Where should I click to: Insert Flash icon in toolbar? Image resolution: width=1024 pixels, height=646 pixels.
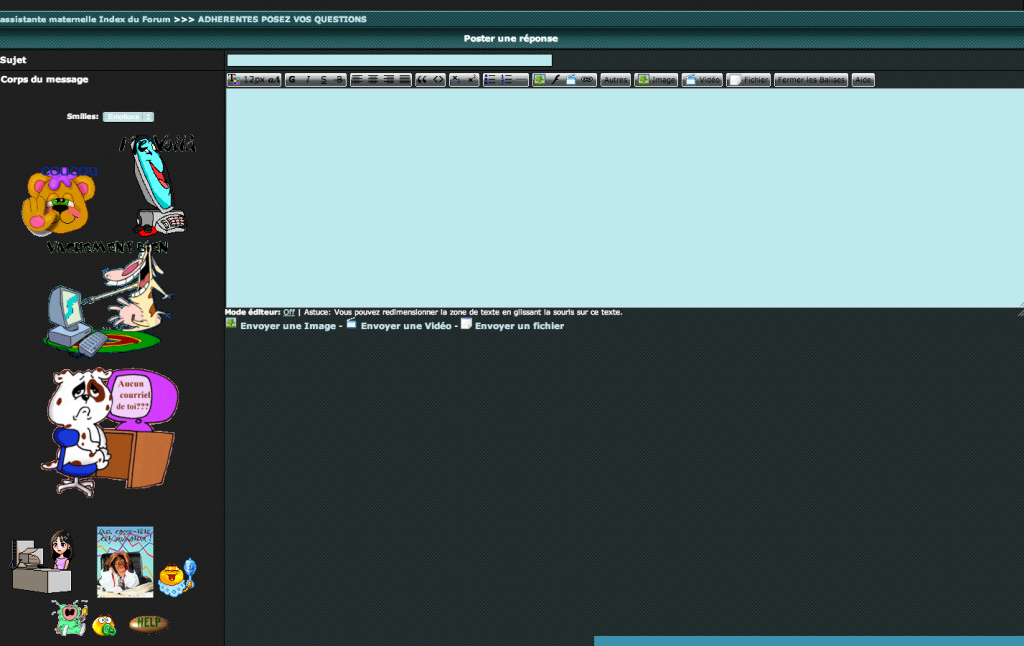tap(556, 80)
